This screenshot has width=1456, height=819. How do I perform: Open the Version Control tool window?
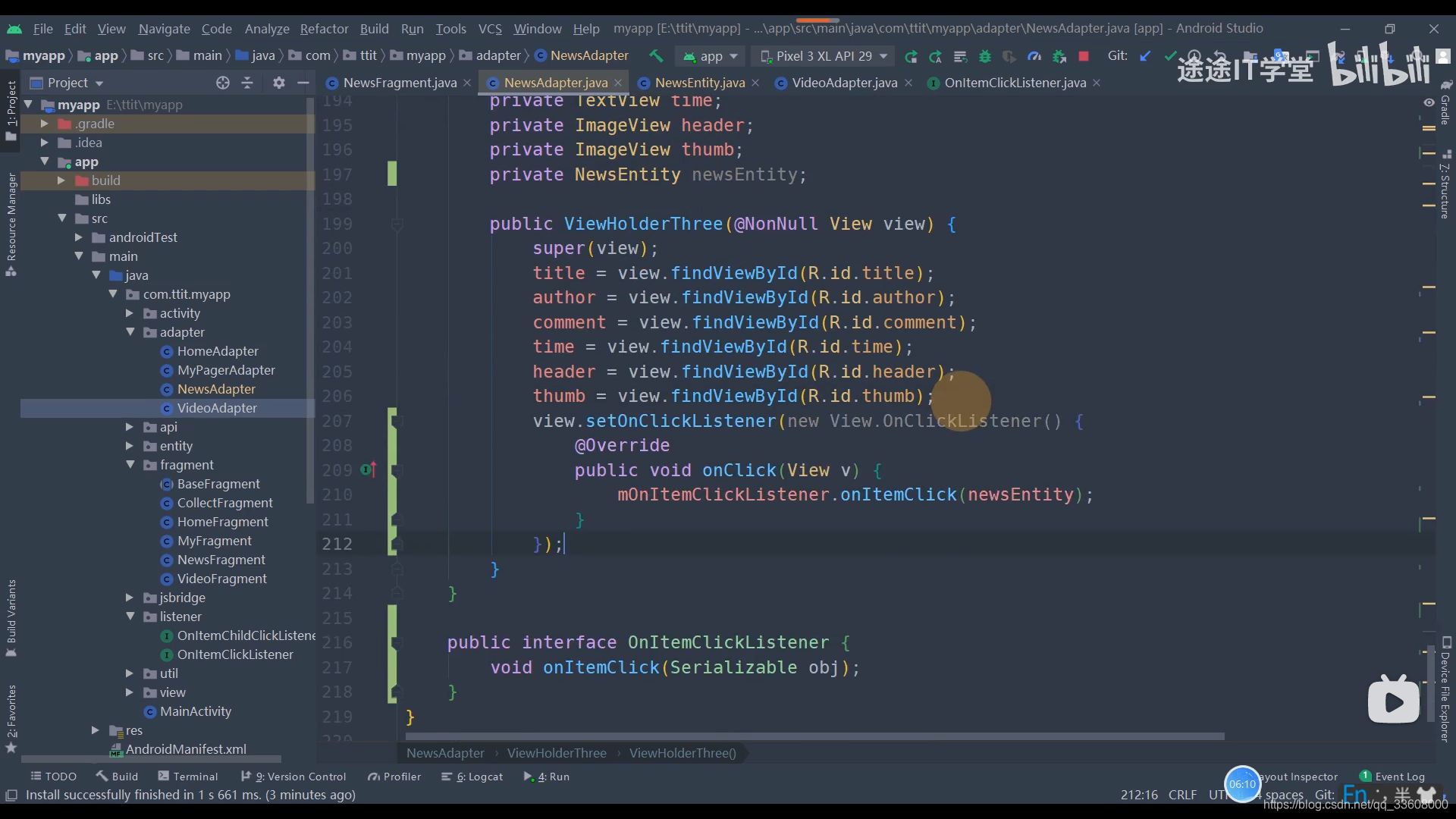[293, 777]
